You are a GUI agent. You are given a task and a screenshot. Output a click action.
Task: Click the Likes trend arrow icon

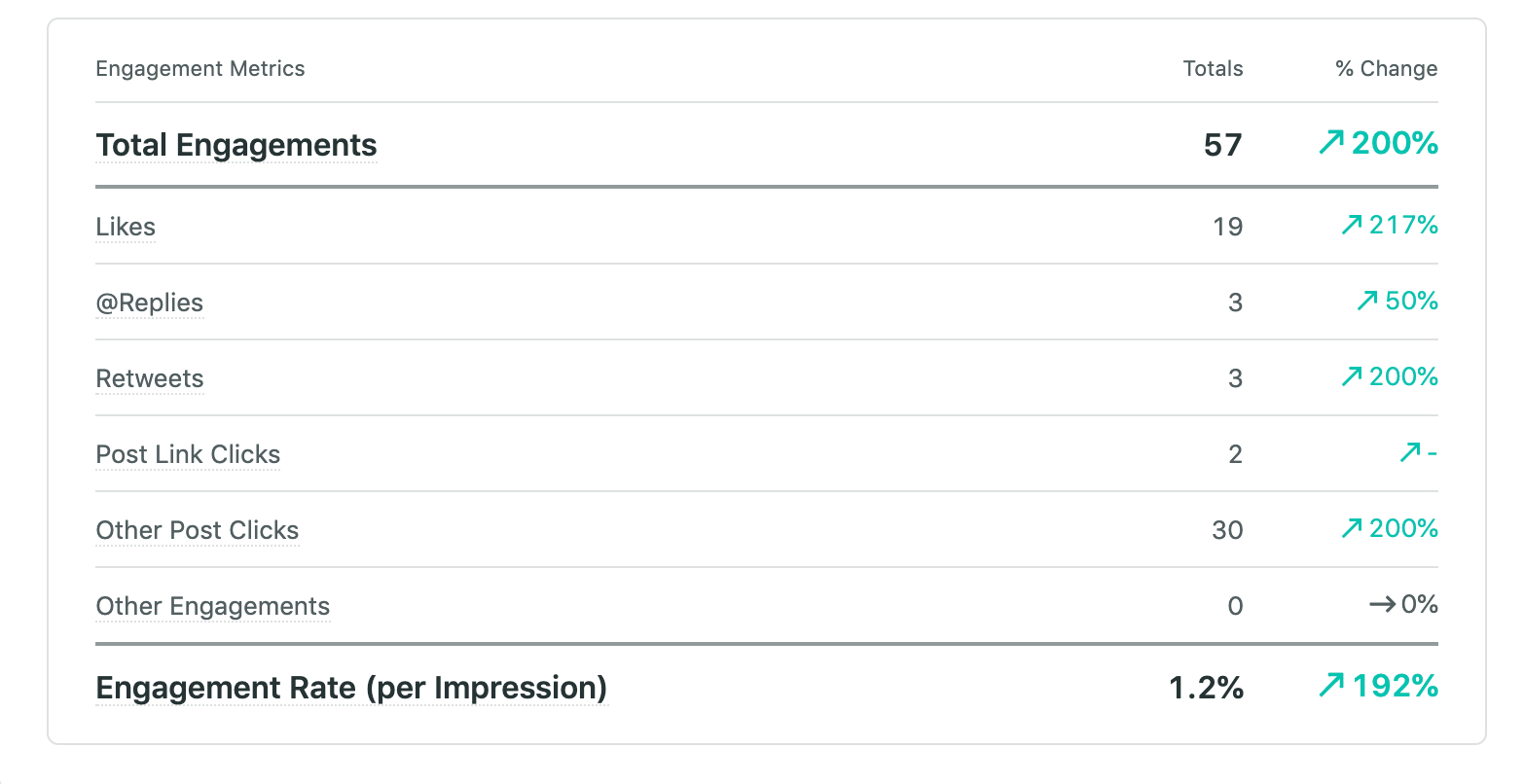[x=1351, y=226]
